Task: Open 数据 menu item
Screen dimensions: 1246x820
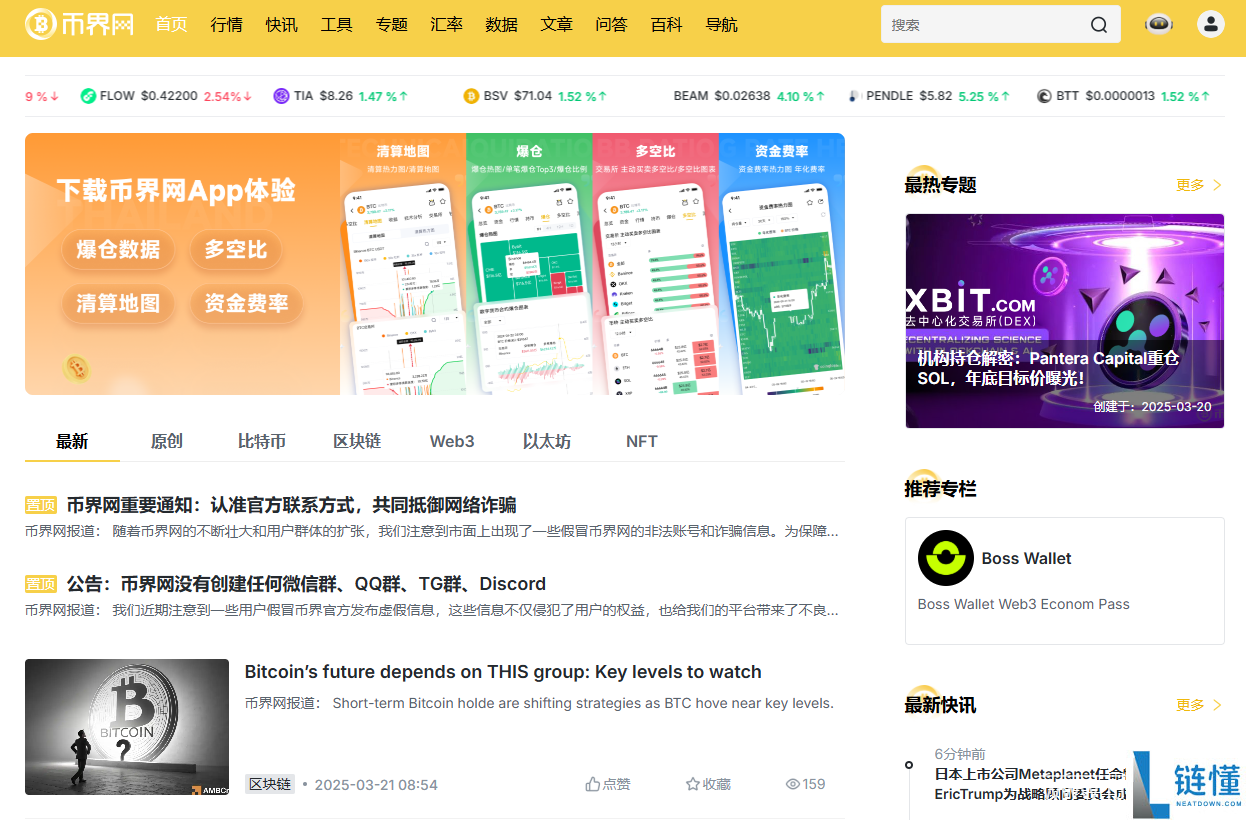Action: coord(501,24)
